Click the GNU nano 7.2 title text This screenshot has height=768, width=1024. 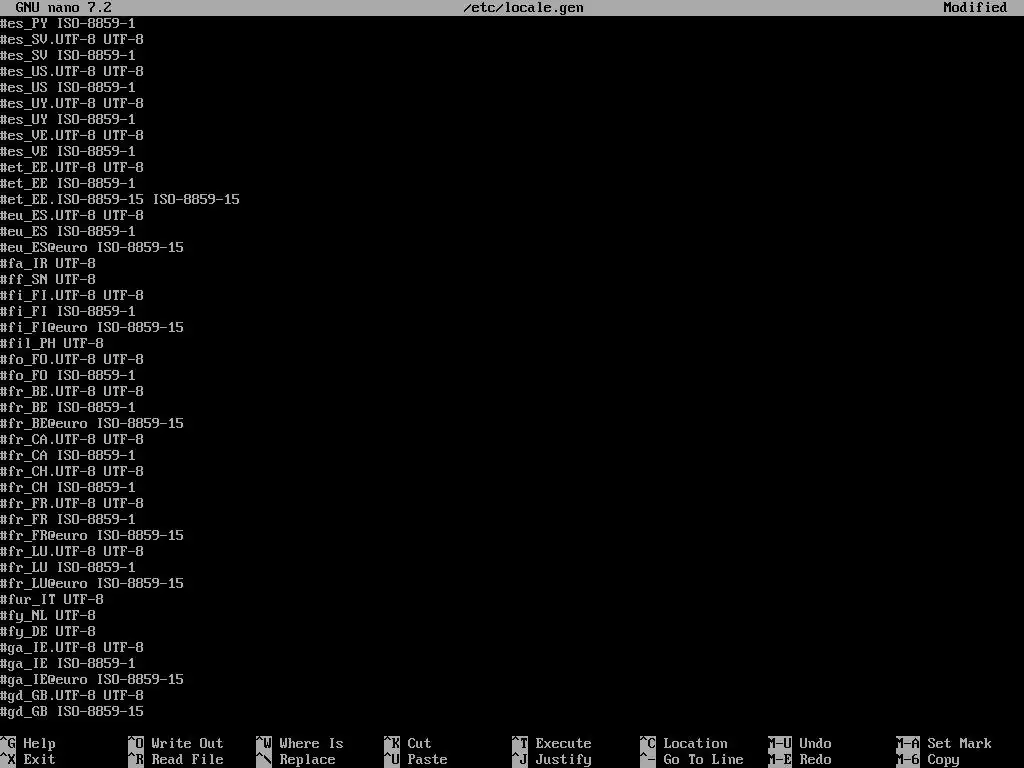tap(63, 8)
